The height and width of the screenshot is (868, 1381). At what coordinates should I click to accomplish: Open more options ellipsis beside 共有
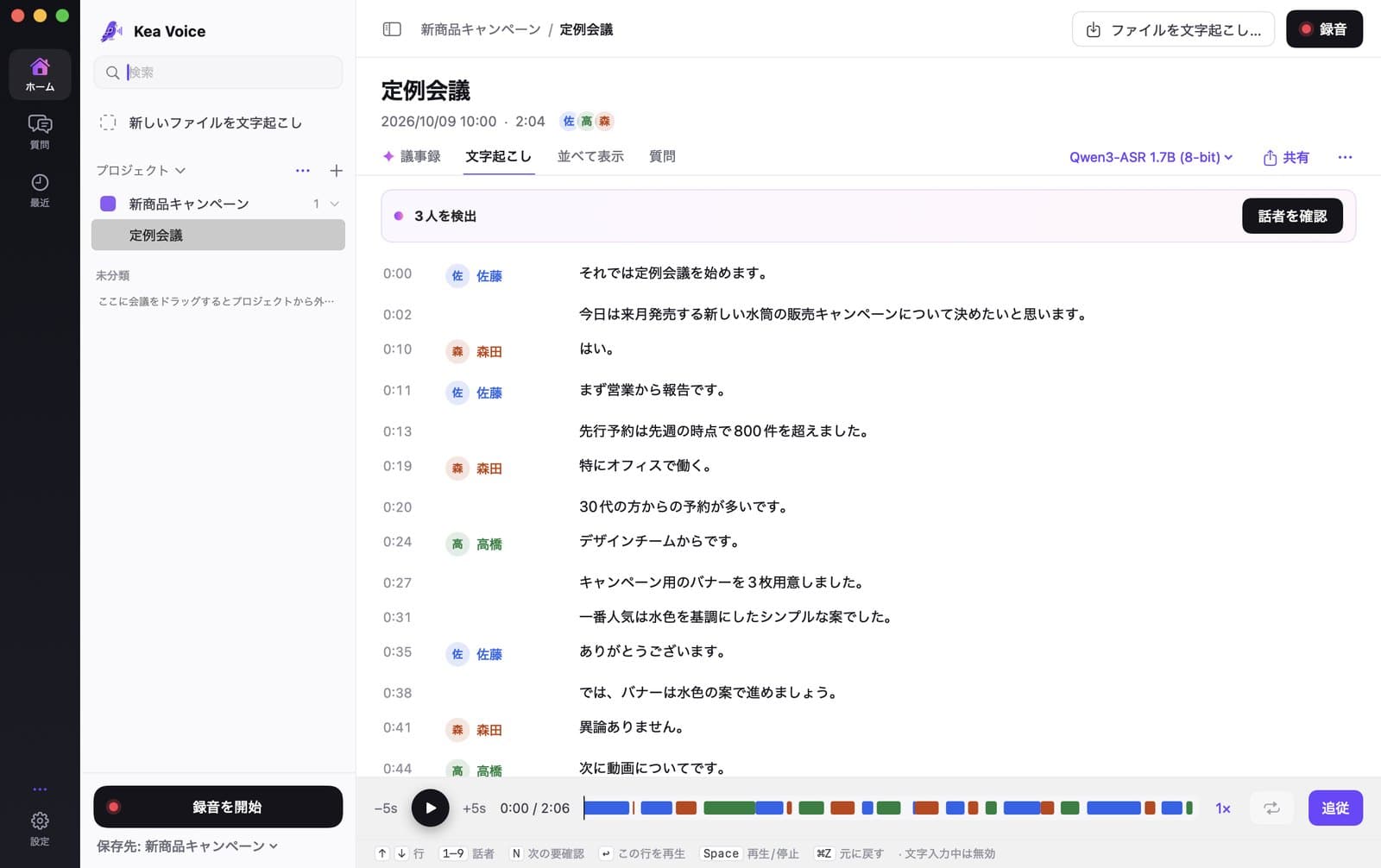tap(1345, 157)
